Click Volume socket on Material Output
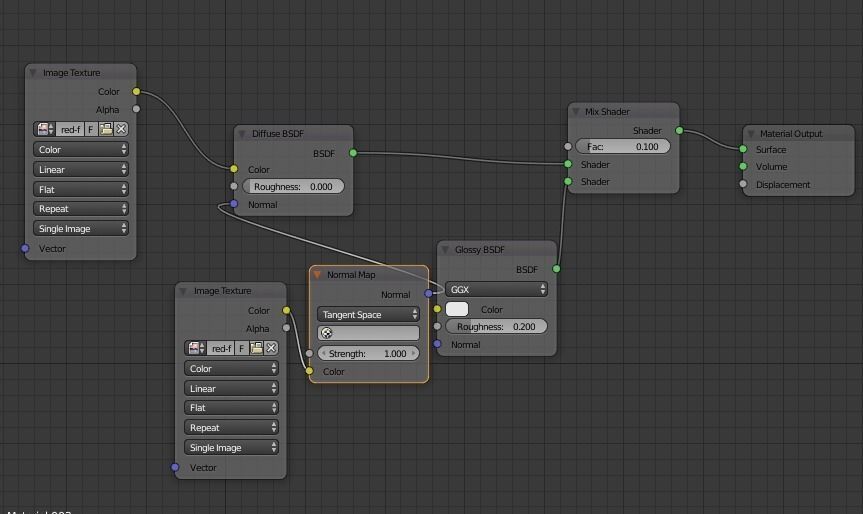 pyautogui.click(x=743, y=166)
